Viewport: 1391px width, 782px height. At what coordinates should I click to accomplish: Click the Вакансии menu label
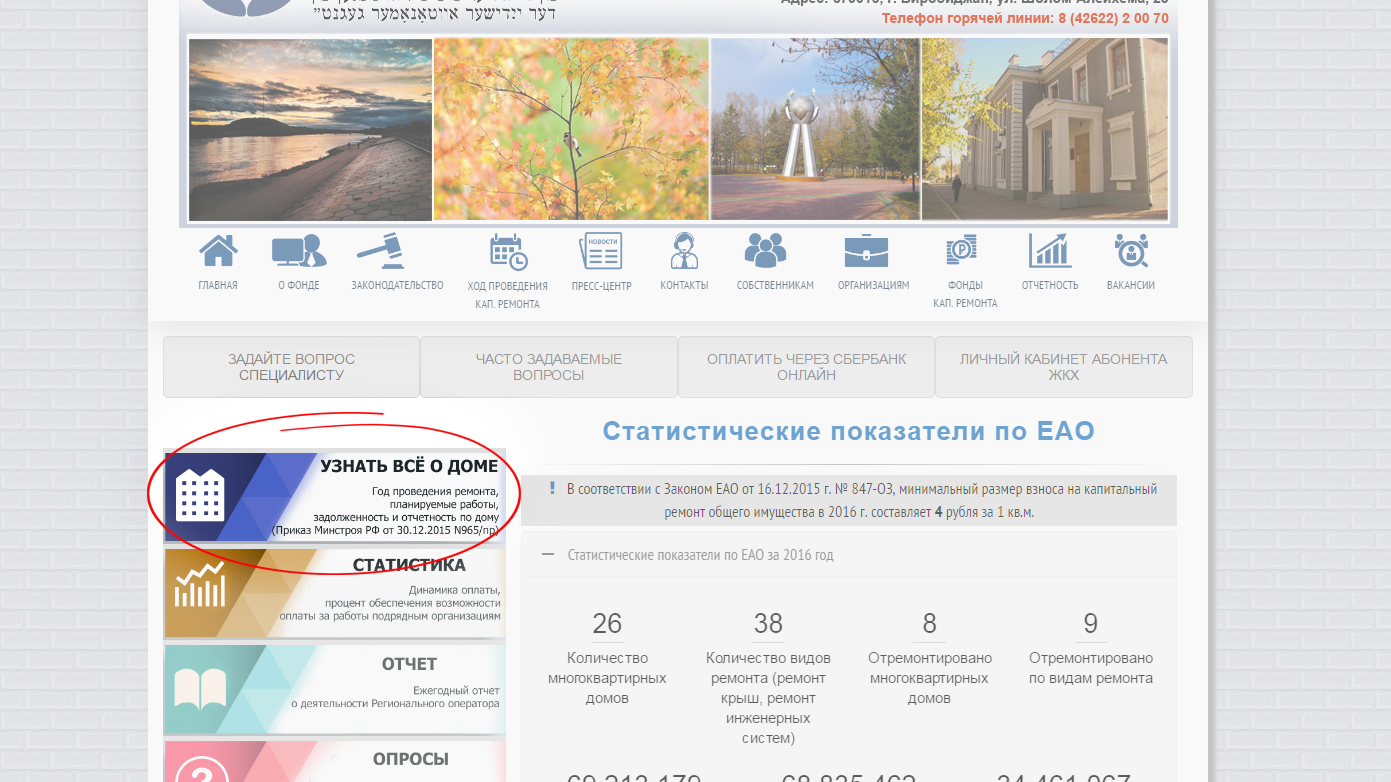[x=1131, y=285]
